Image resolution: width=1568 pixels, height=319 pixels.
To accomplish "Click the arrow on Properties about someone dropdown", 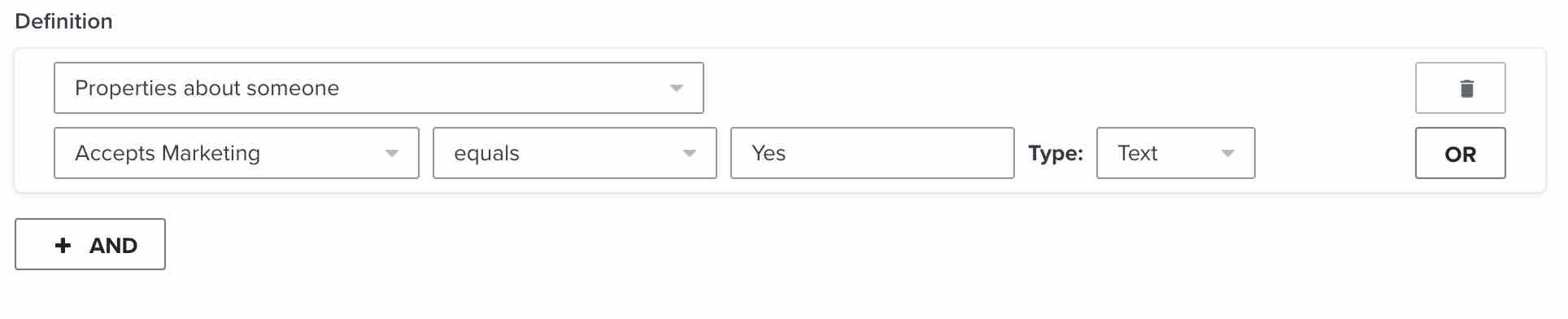I will pyautogui.click(x=676, y=88).
